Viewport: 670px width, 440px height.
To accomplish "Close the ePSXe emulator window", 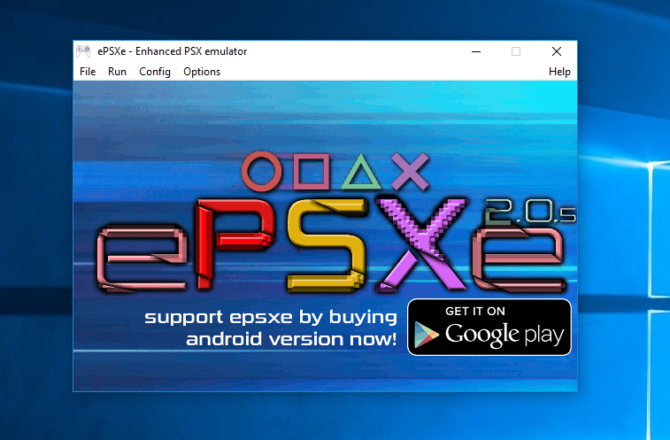I will coord(556,52).
